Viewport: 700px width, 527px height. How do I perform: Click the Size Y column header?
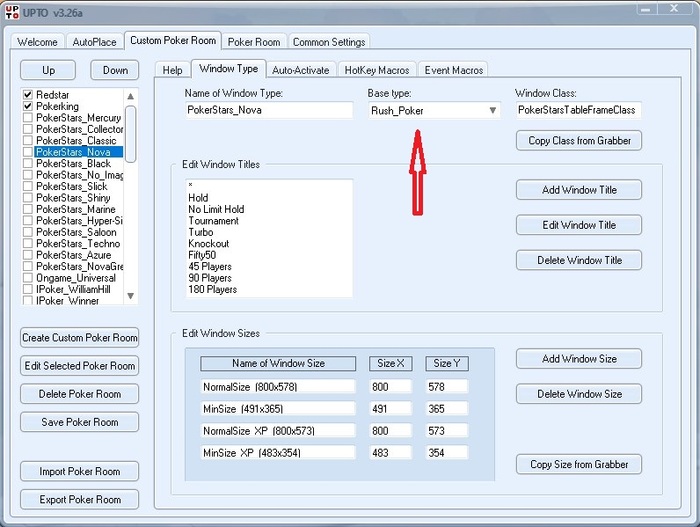447,363
